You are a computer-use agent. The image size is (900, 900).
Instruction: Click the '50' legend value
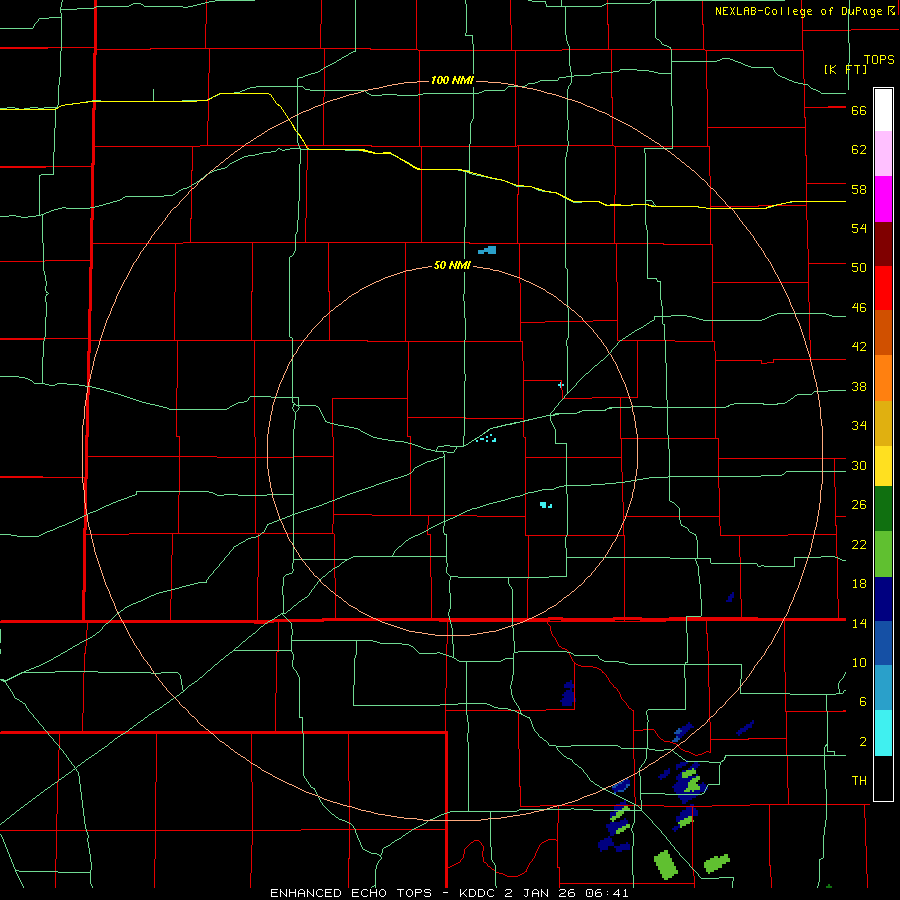[859, 267]
